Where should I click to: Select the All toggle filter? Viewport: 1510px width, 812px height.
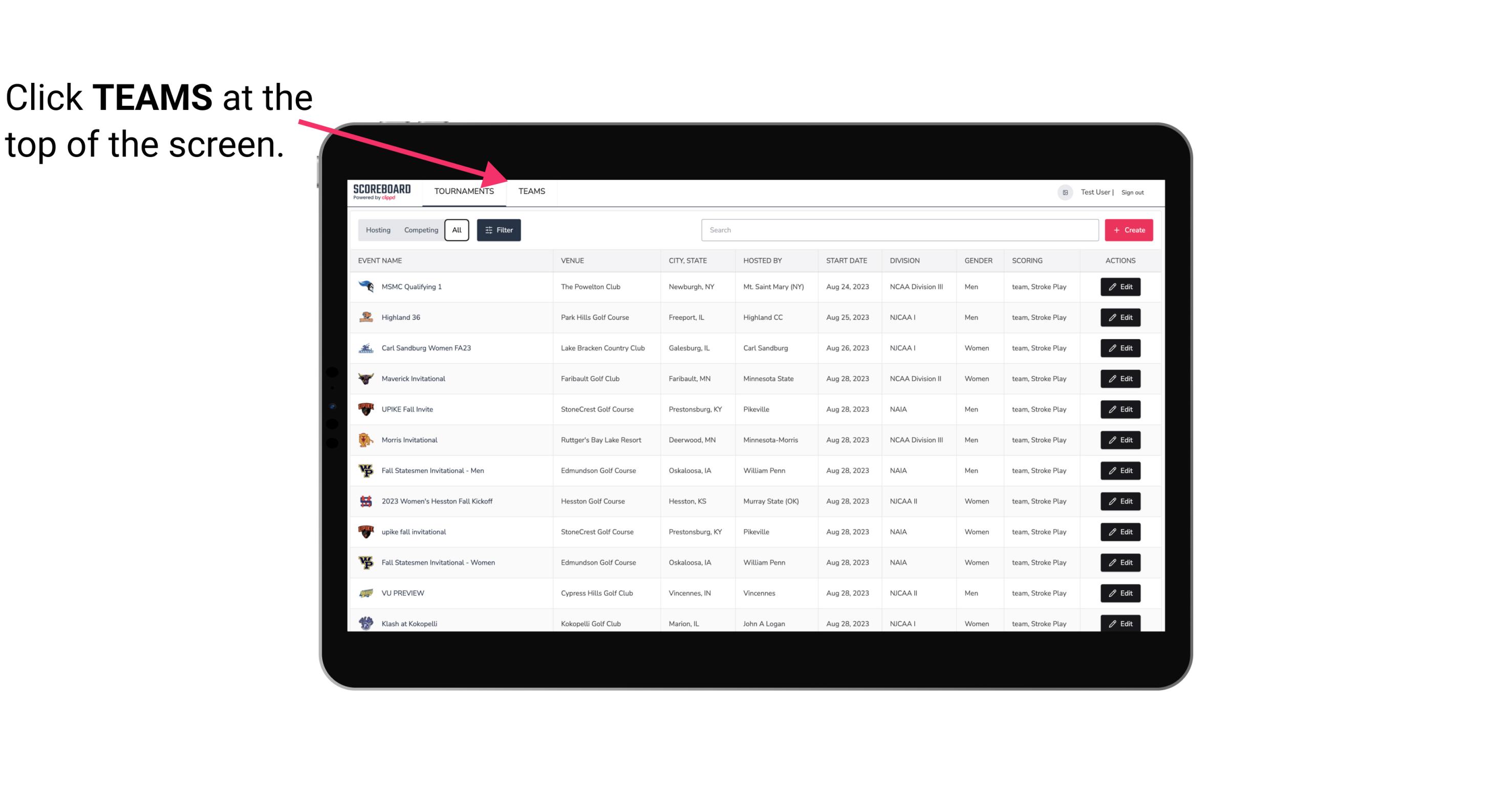(456, 230)
